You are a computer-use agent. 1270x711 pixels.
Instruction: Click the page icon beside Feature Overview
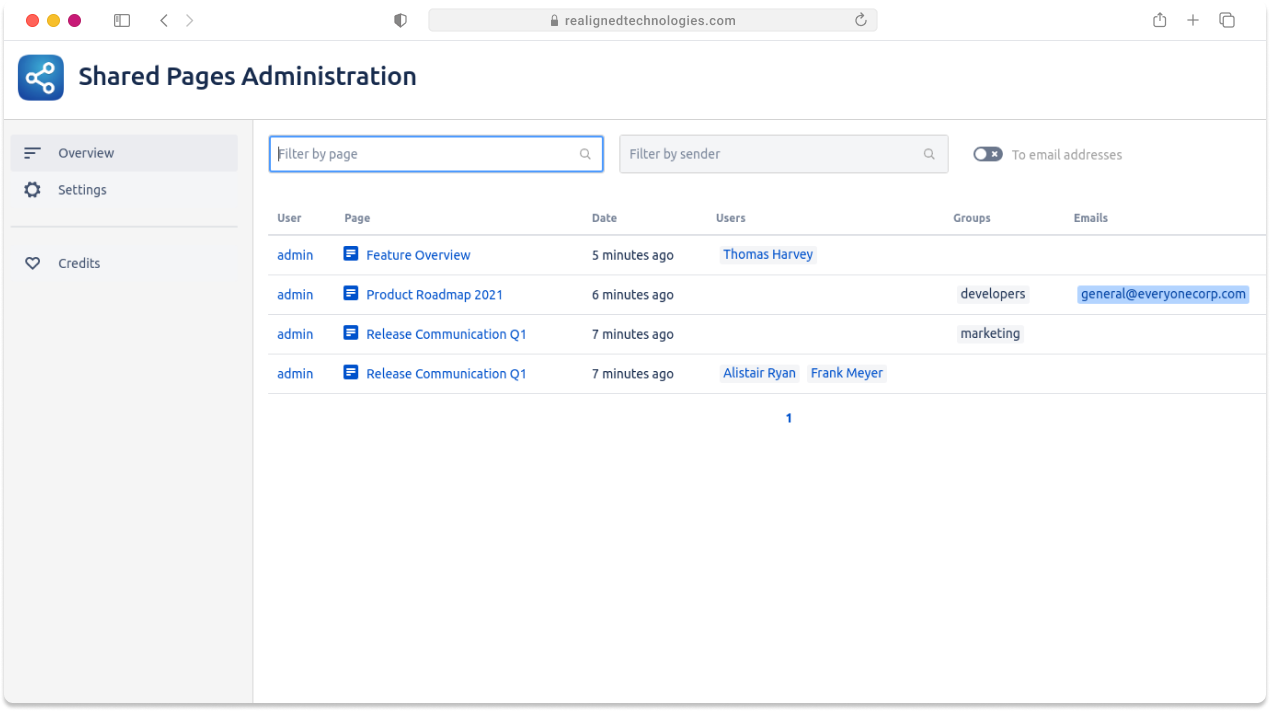(x=351, y=254)
